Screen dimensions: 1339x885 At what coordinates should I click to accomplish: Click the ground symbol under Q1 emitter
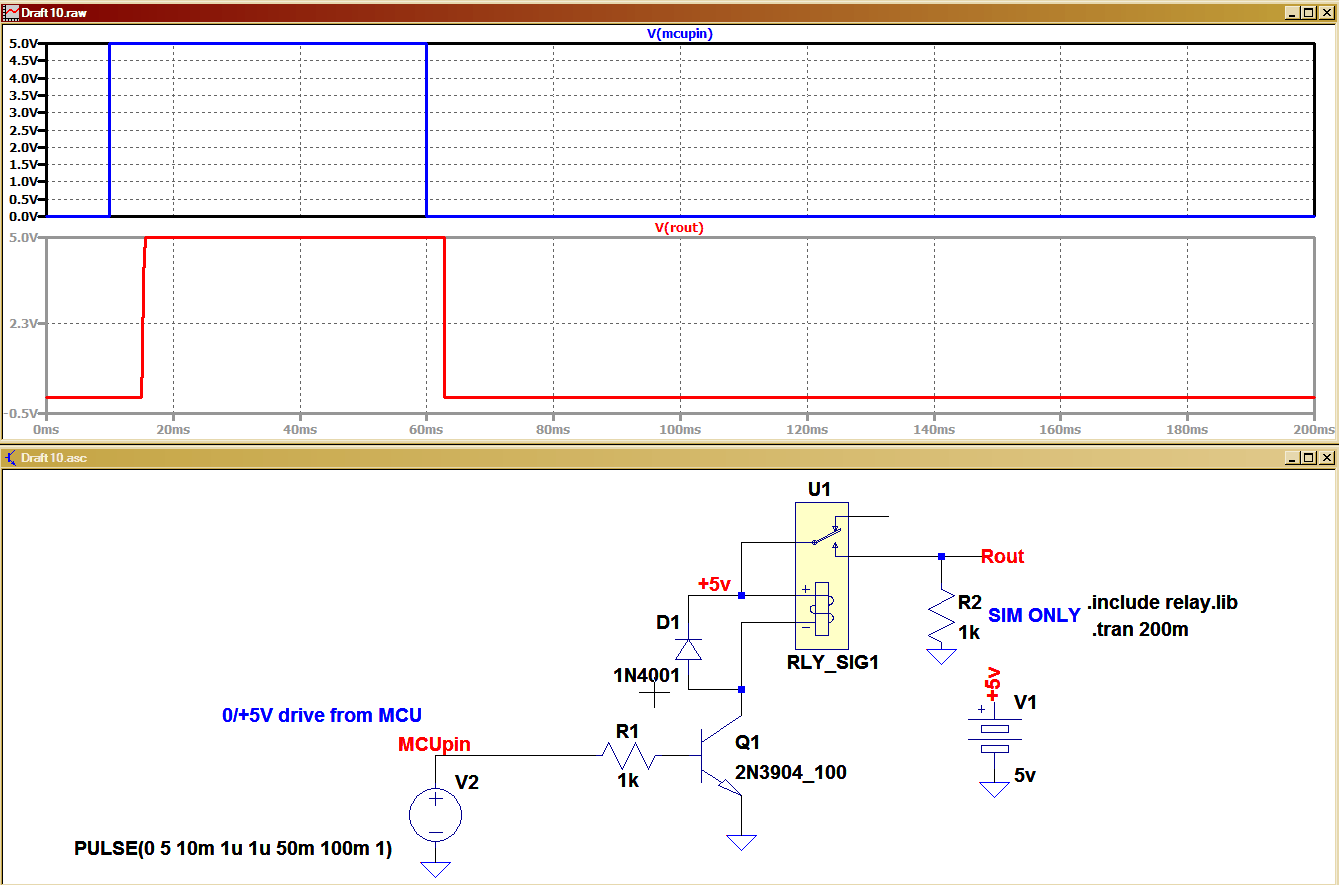741,841
